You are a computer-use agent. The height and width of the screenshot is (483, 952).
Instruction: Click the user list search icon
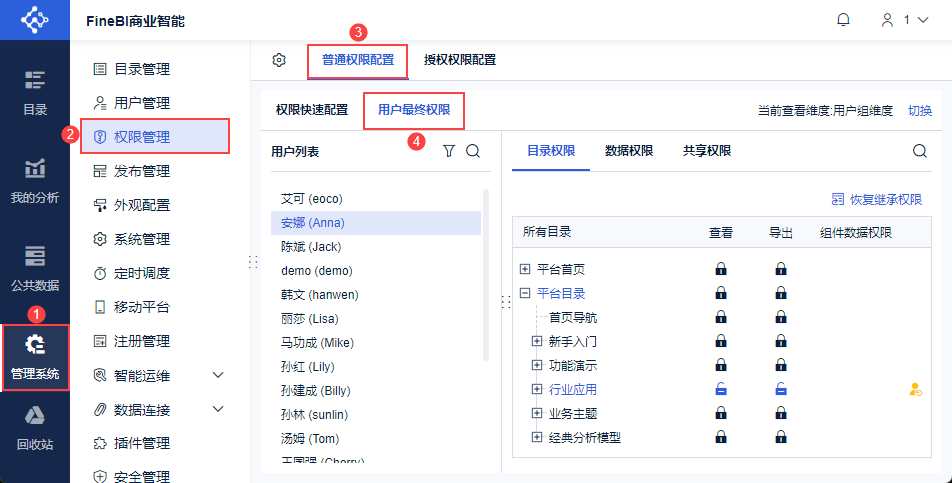coord(473,151)
